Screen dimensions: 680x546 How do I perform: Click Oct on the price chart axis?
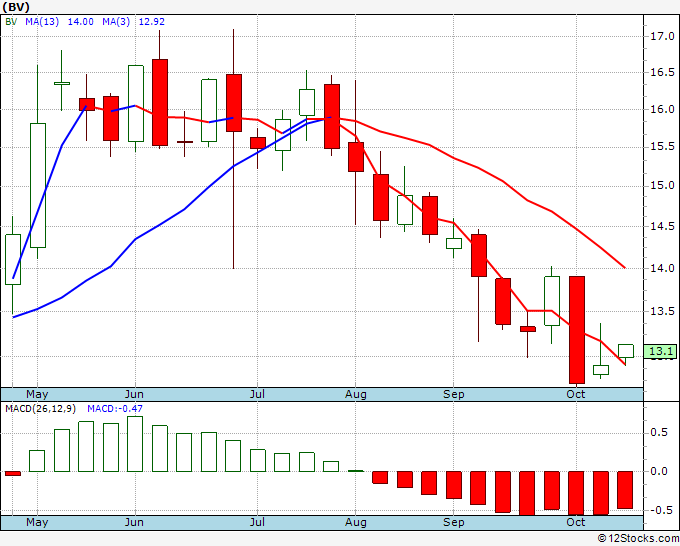(x=576, y=394)
